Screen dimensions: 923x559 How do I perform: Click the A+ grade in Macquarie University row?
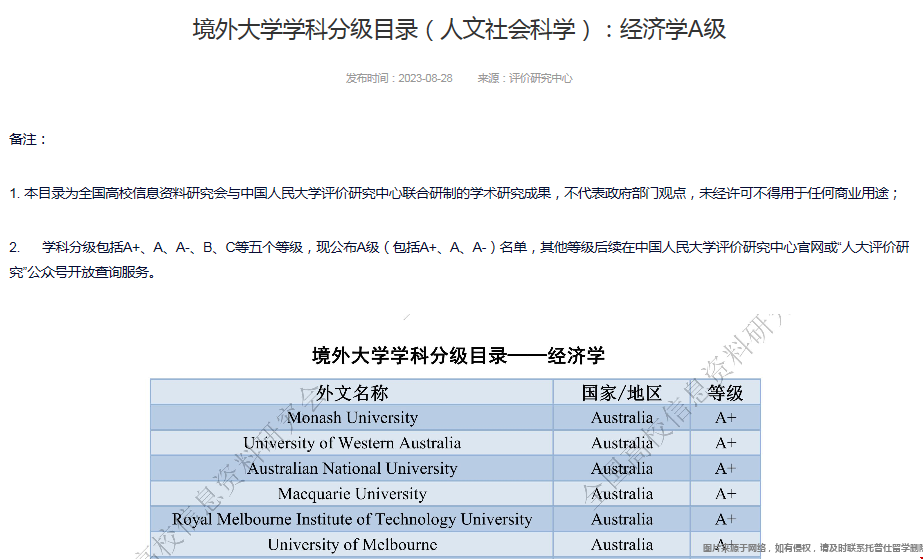[725, 494]
